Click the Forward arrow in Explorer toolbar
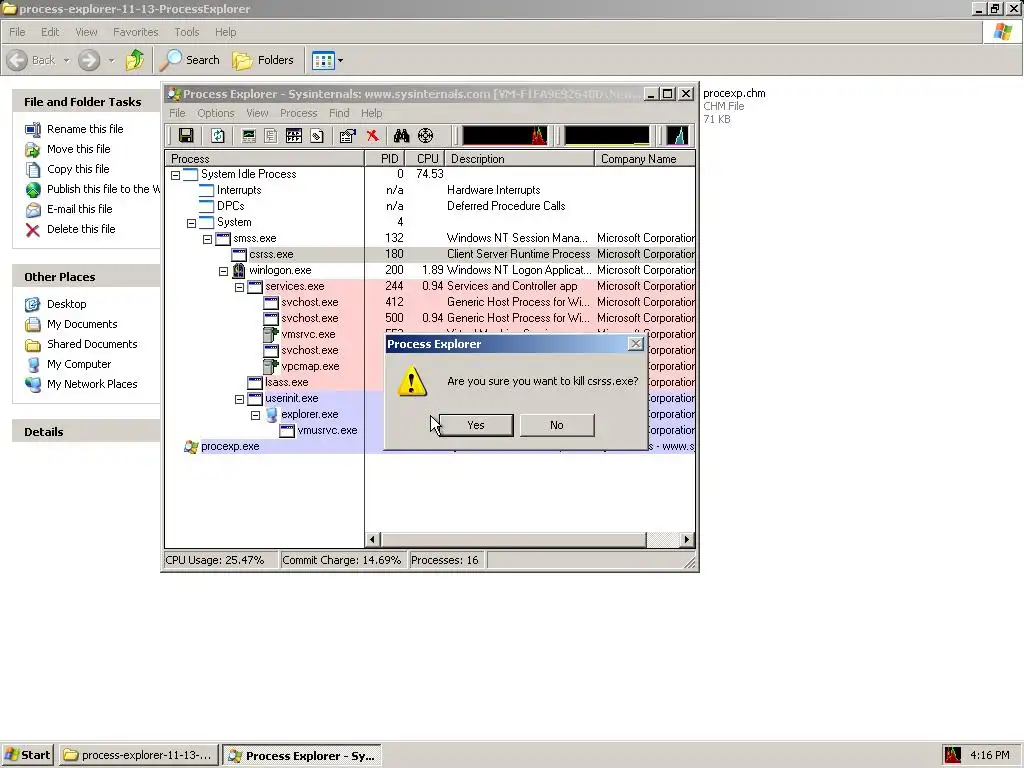This screenshot has width=1024, height=768. pyautogui.click(x=89, y=60)
